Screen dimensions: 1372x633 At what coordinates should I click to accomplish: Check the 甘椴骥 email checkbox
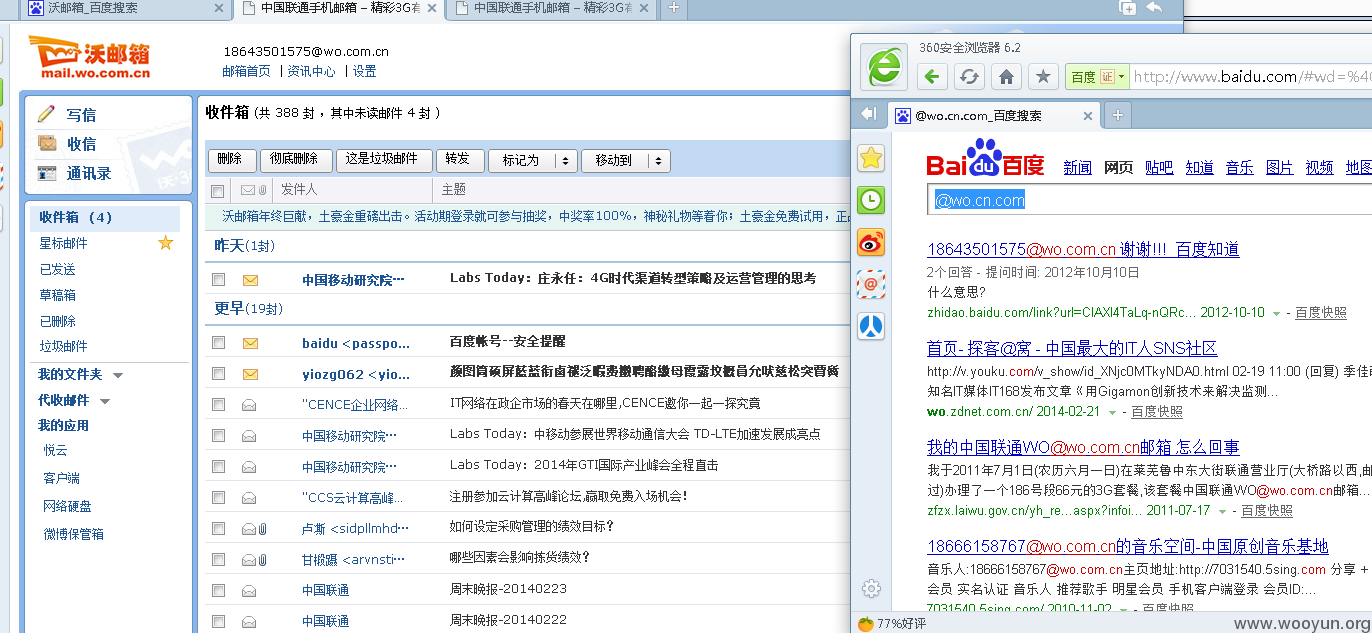click(219, 559)
